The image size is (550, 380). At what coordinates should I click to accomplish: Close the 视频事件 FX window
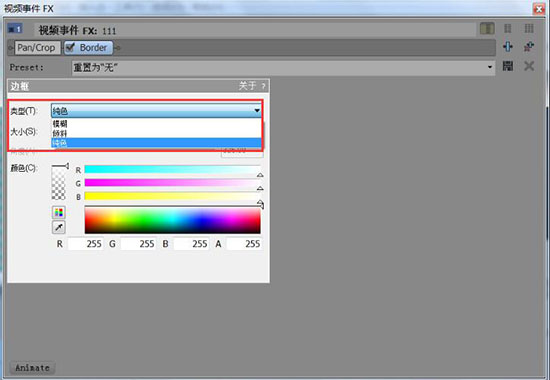click(x=539, y=8)
